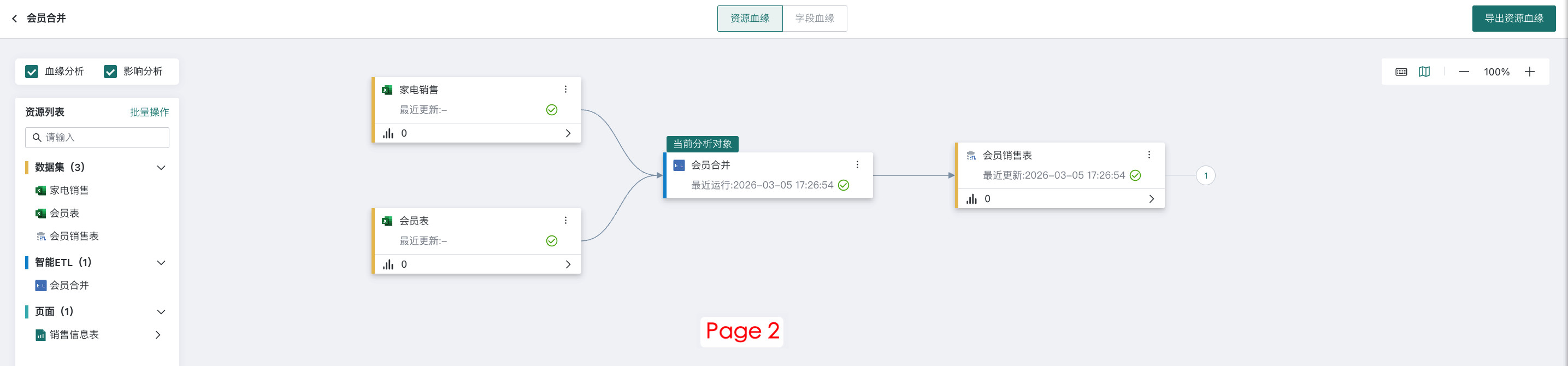
Task: Click the 批量操作 link
Action: [149, 112]
